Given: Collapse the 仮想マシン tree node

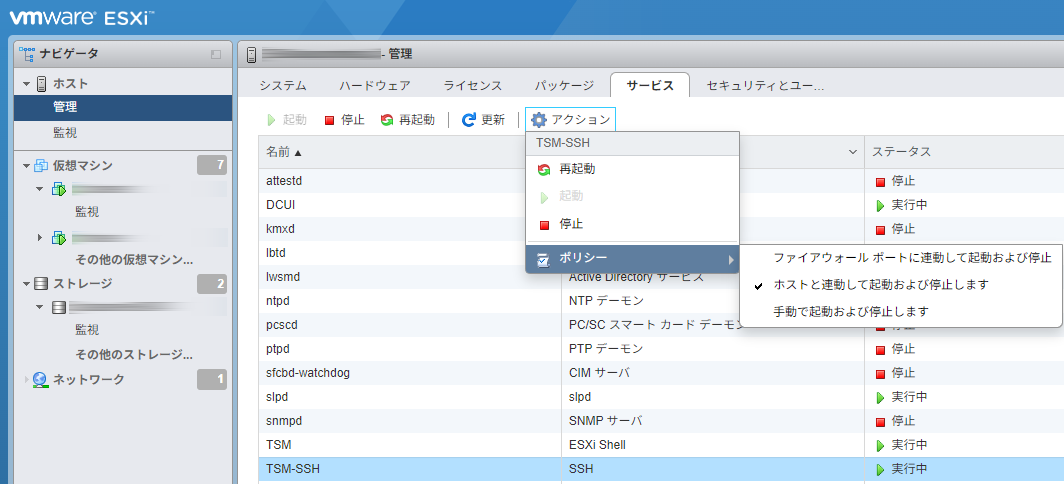Looking at the screenshot, I should 26,166.
